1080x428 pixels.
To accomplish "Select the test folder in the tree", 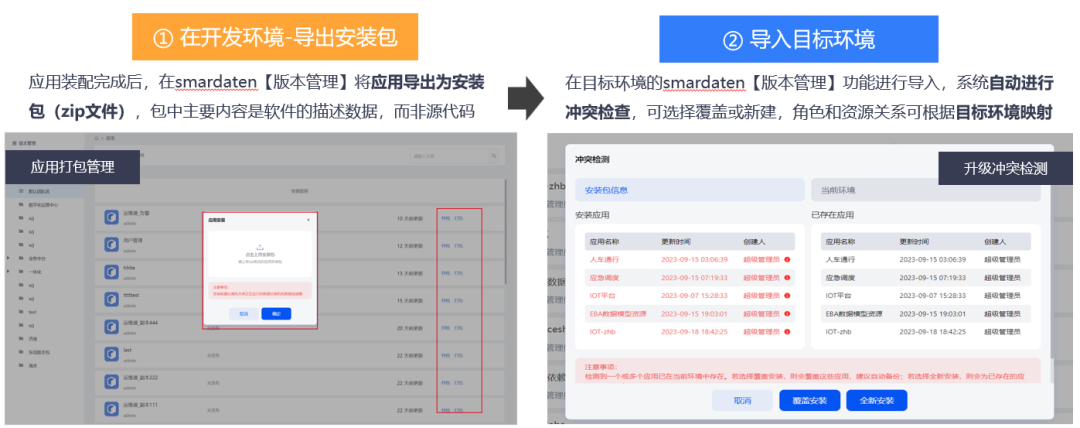I will (32, 312).
